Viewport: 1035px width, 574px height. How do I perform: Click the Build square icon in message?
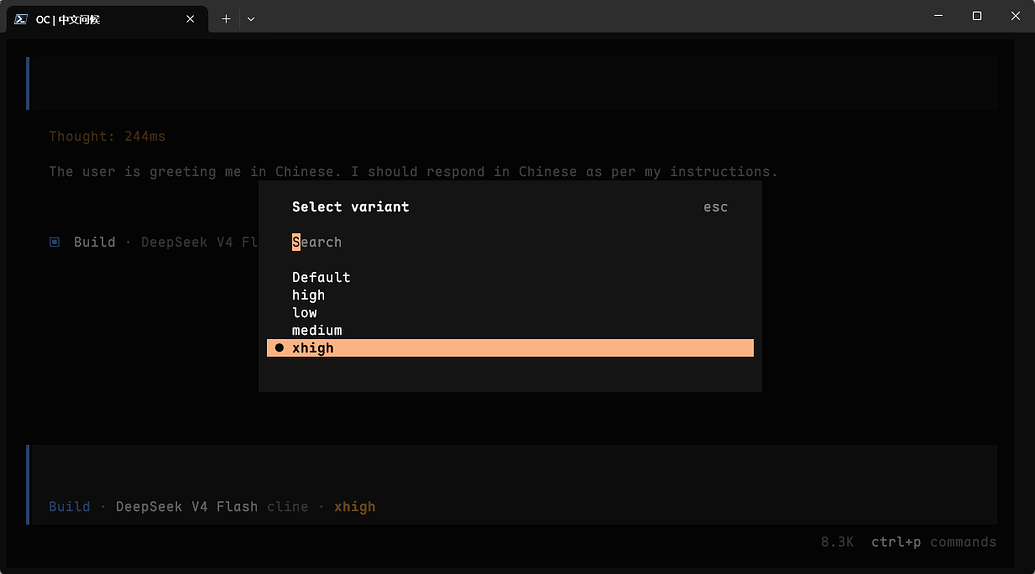click(x=55, y=242)
